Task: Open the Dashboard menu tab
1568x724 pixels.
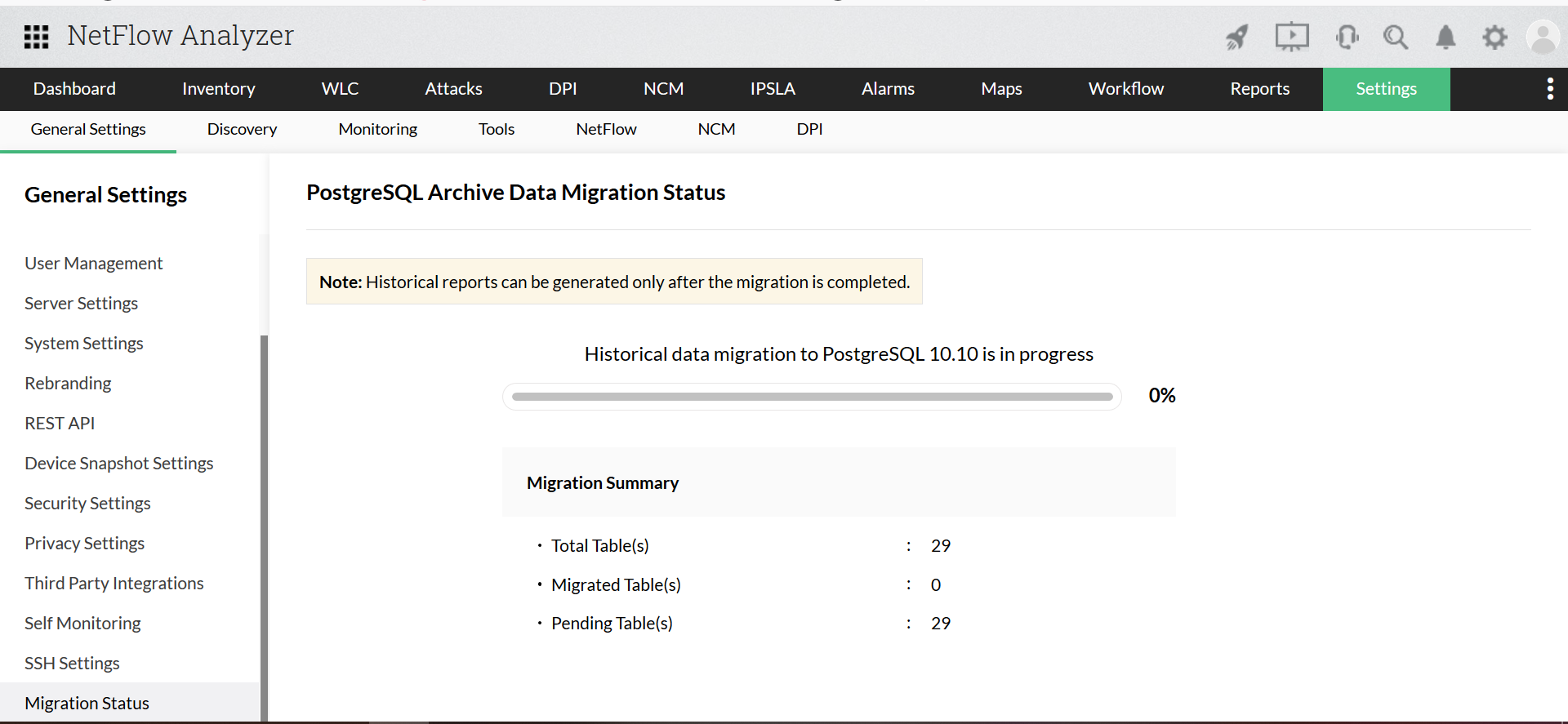Action: (x=74, y=89)
